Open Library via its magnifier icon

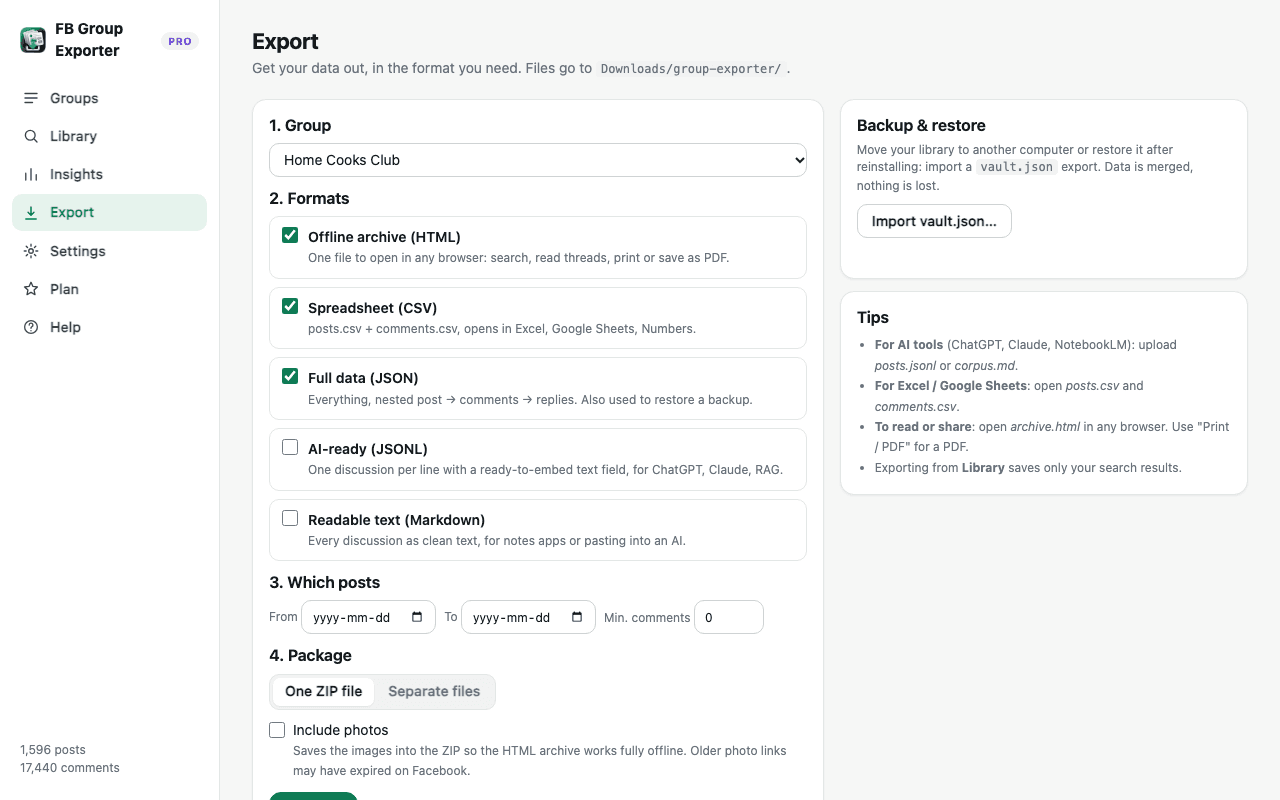point(31,136)
